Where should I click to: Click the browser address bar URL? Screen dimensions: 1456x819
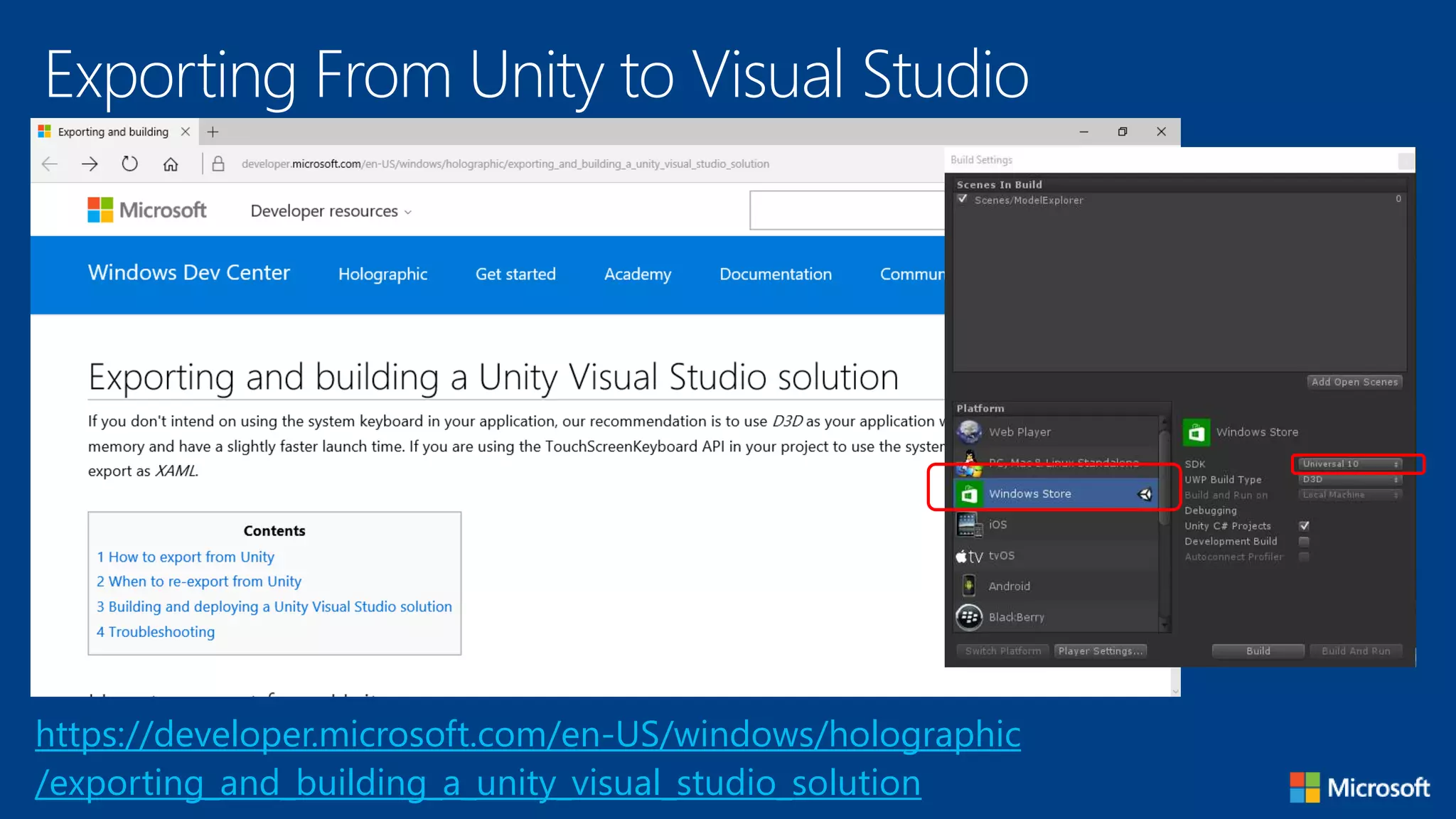pyautogui.click(x=505, y=164)
